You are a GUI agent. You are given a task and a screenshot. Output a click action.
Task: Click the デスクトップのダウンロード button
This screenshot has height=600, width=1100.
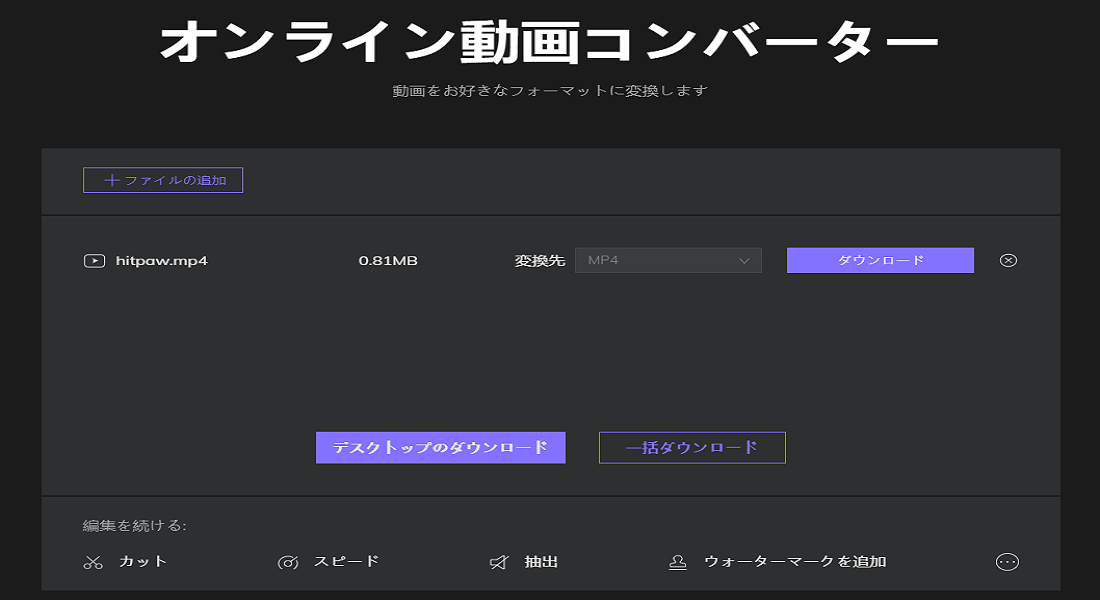pyautogui.click(x=440, y=448)
